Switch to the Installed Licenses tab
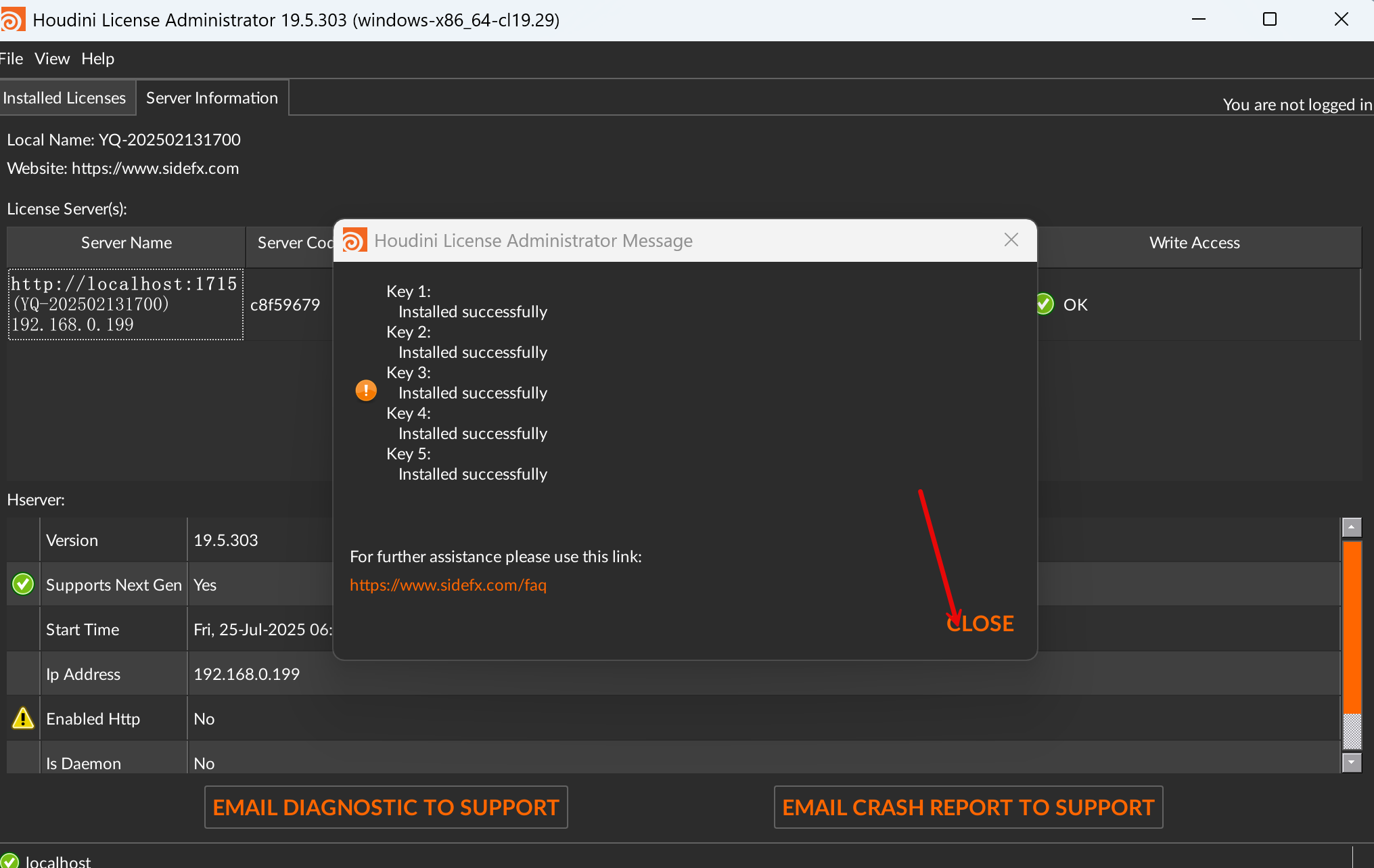This screenshot has width=1374, height=868. [64, 98]
